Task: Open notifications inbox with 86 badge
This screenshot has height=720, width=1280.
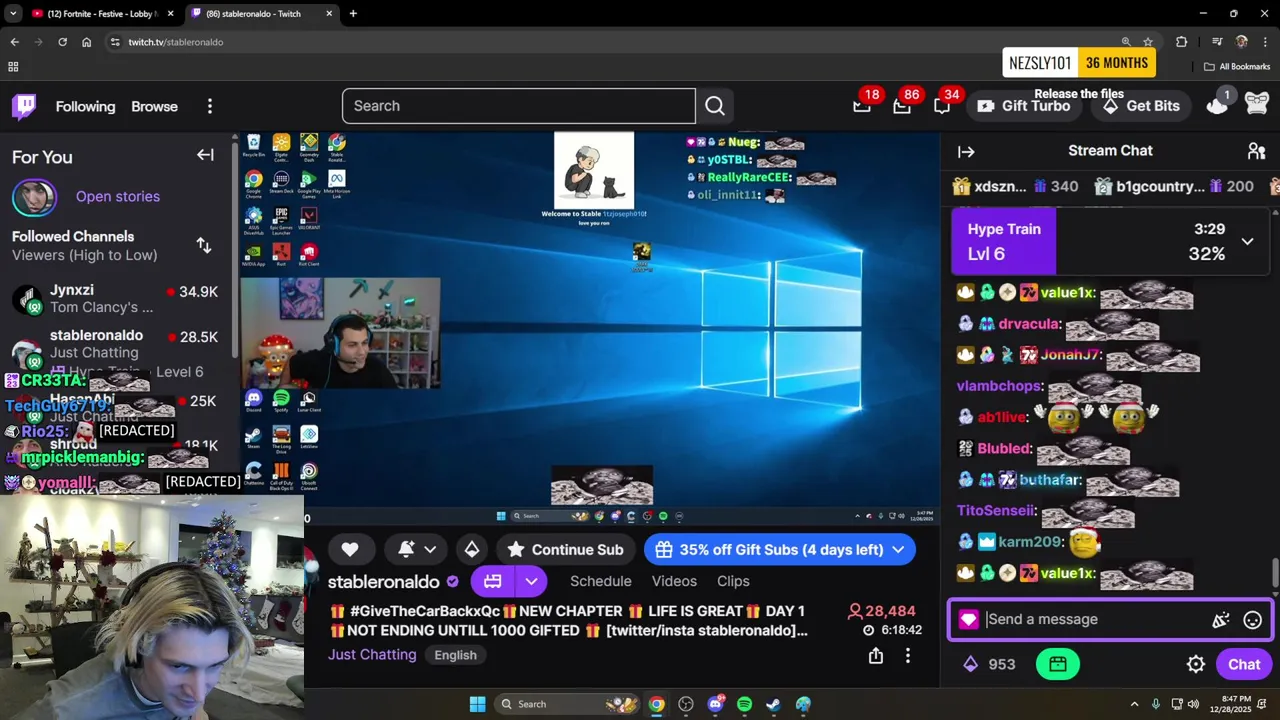Action: click(902, 106)
